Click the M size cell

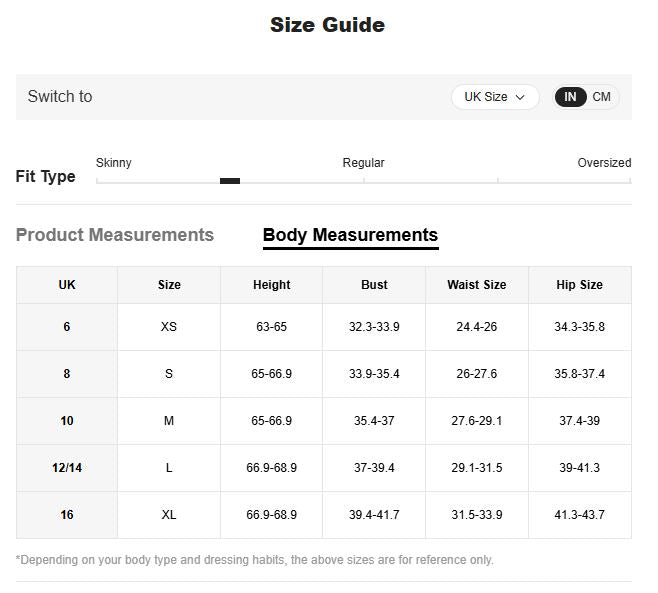(169, 421)
